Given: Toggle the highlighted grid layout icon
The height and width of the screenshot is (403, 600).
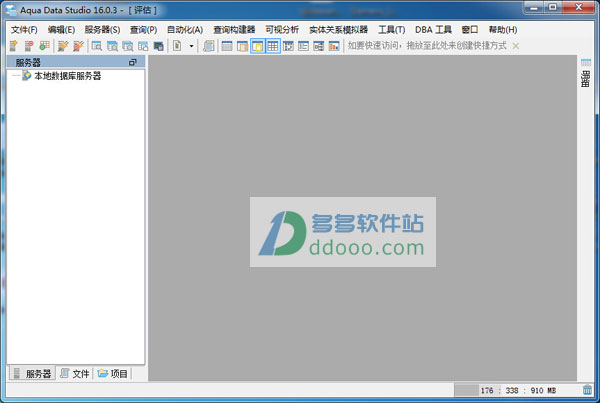Looking at the screenshot, I should [273, 46].
